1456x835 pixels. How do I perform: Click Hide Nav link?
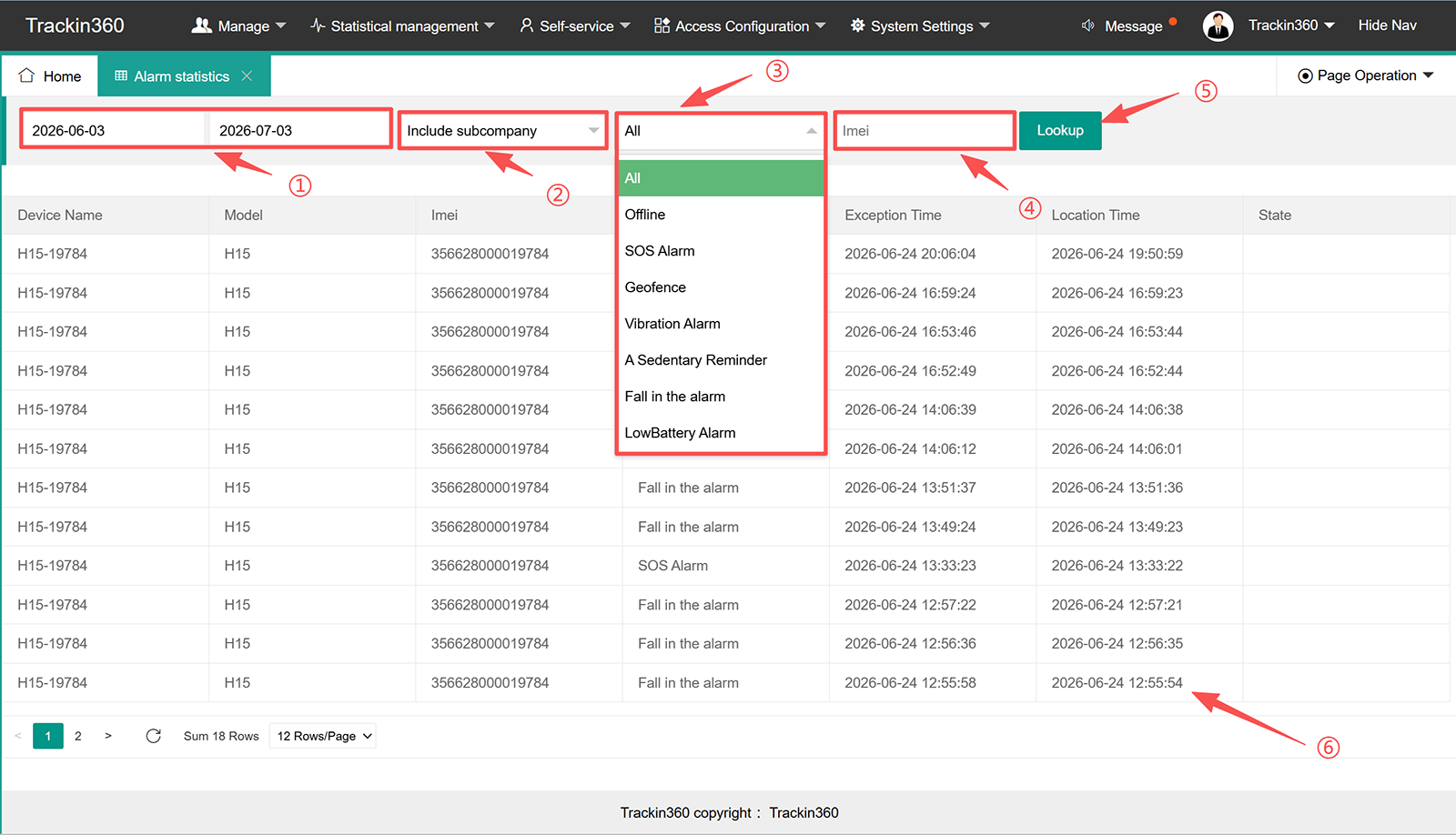coord(1387,25)
